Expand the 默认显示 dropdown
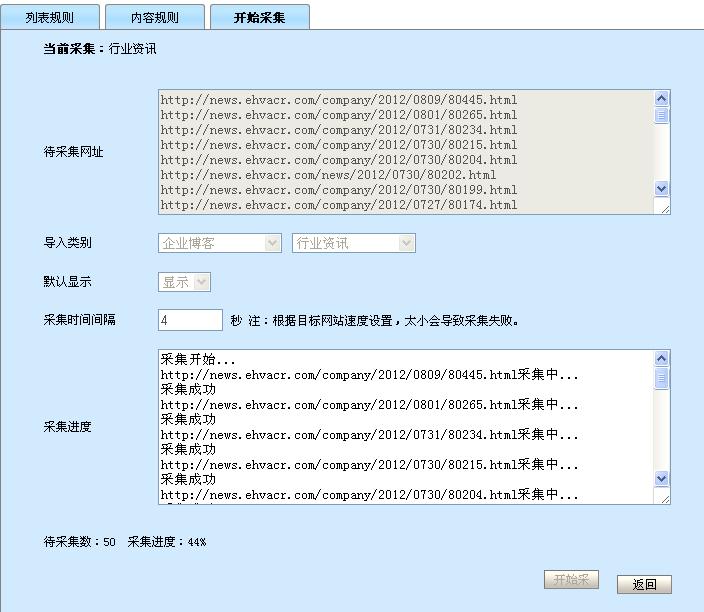The width and height of the screenshot is (704, 612). coord(184,282)
